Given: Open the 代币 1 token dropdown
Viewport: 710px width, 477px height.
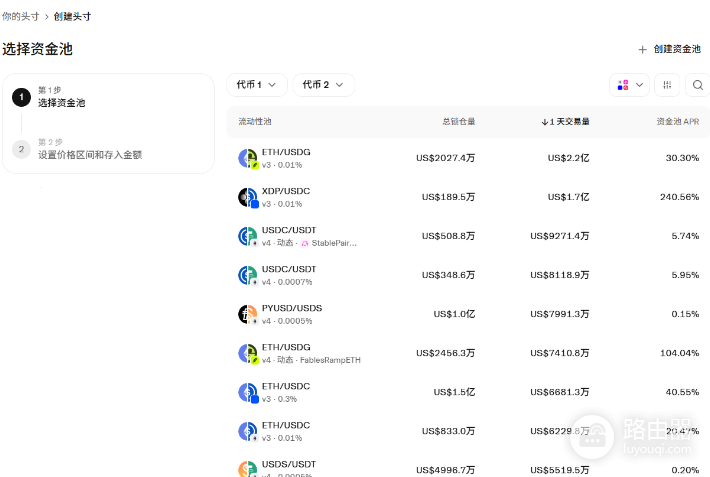Looking at the screenshot, I should (x=257, y=85).
